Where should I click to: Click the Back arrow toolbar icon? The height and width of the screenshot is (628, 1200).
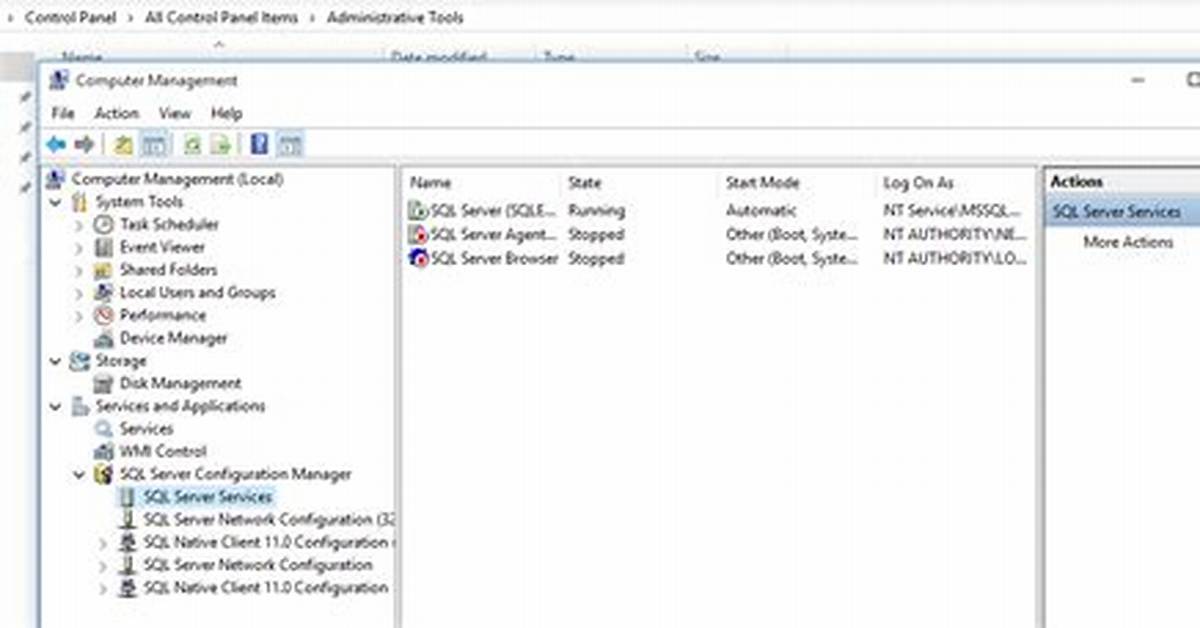[56, 145]
